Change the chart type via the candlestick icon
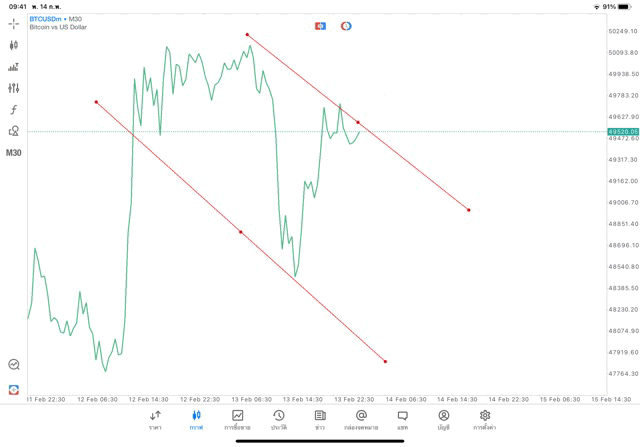Image resolution: width=640 pixels, height=447 pixels. [x=14, y=45]
